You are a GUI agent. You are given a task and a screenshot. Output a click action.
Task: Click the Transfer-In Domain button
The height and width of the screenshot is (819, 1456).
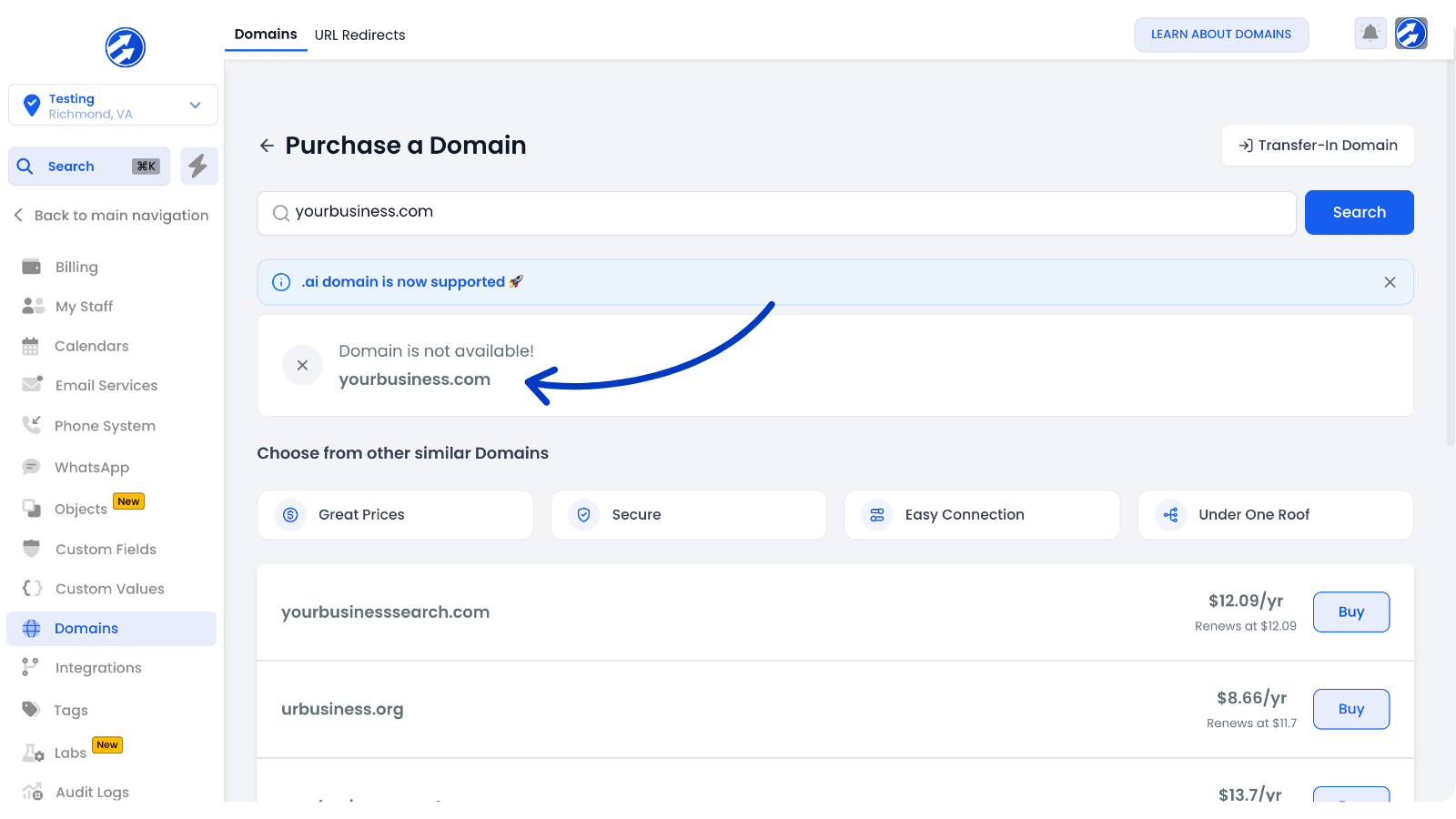1317,146
